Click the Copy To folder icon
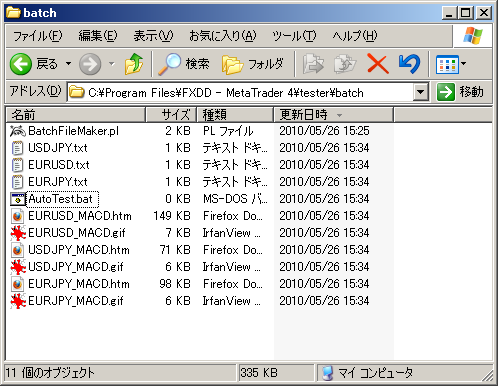498x386 pixels. tap(345, 64)
